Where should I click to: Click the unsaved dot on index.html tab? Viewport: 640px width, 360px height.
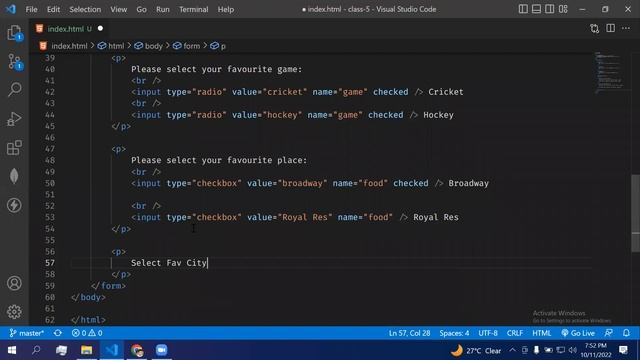click(x=100, y=29)
